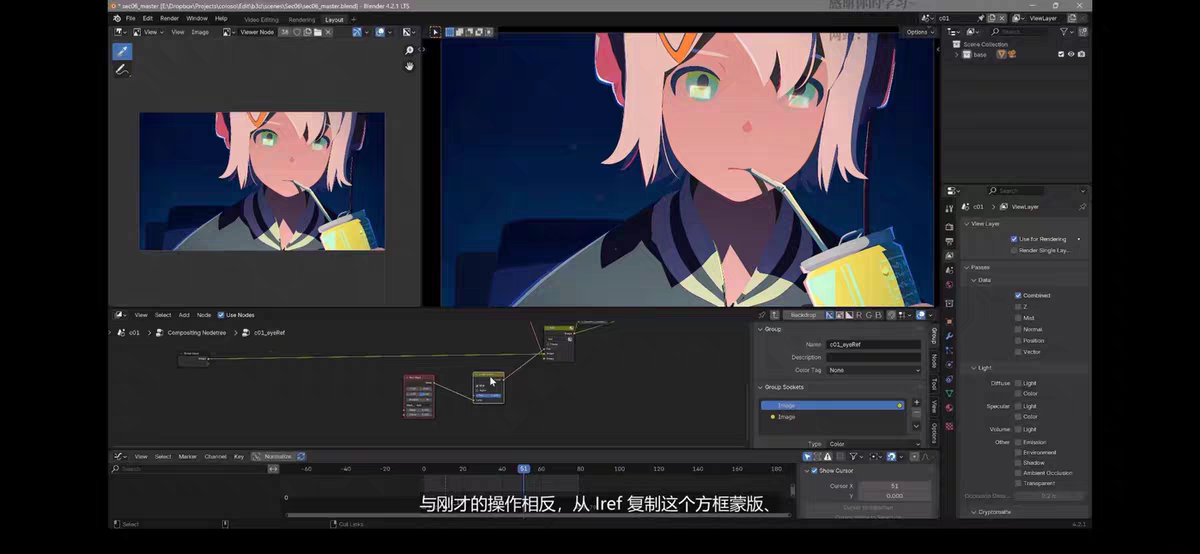Open the Add menu in compositor

point(184,315)
